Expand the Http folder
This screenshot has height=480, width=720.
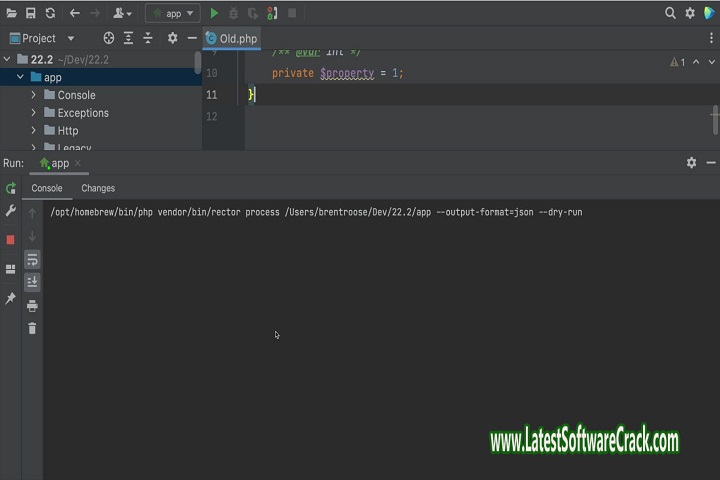click(x=34, y=130)
